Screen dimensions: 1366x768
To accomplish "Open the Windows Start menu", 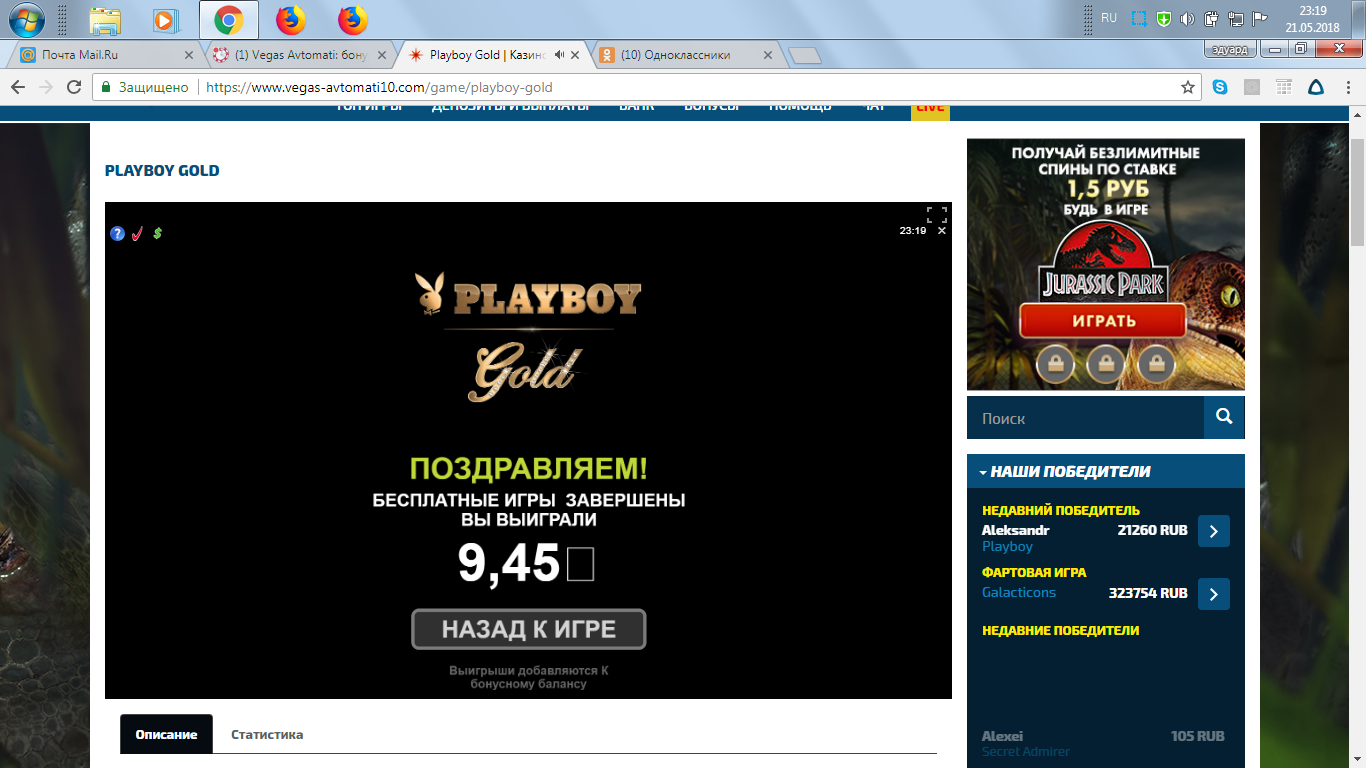I will click(x=27, y=19).
